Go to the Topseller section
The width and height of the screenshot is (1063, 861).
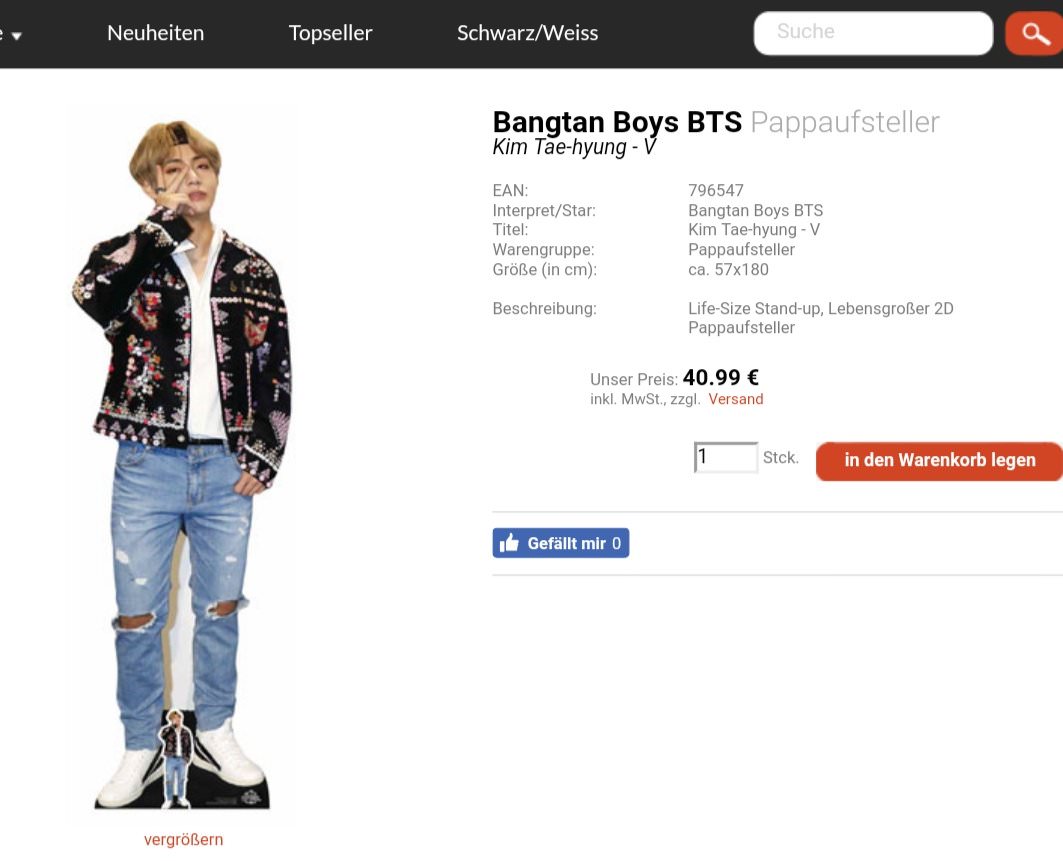pyautogui.click(x=330, y=33)
